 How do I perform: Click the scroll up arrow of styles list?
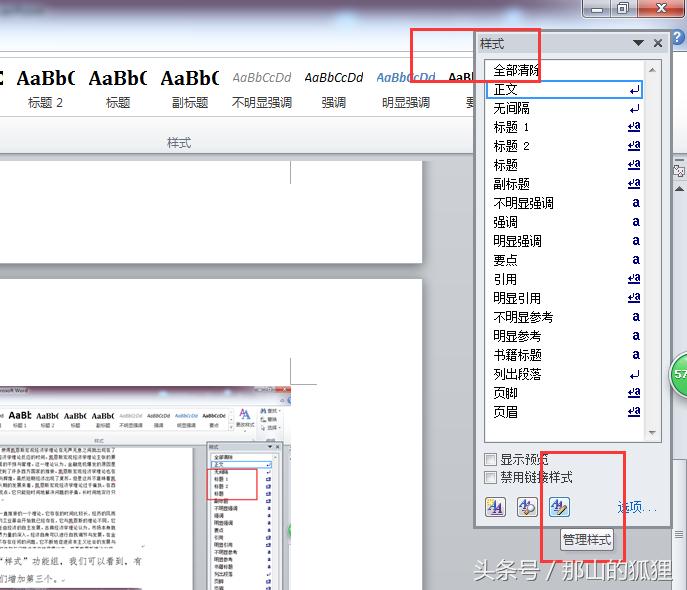[x=652, y=70]
